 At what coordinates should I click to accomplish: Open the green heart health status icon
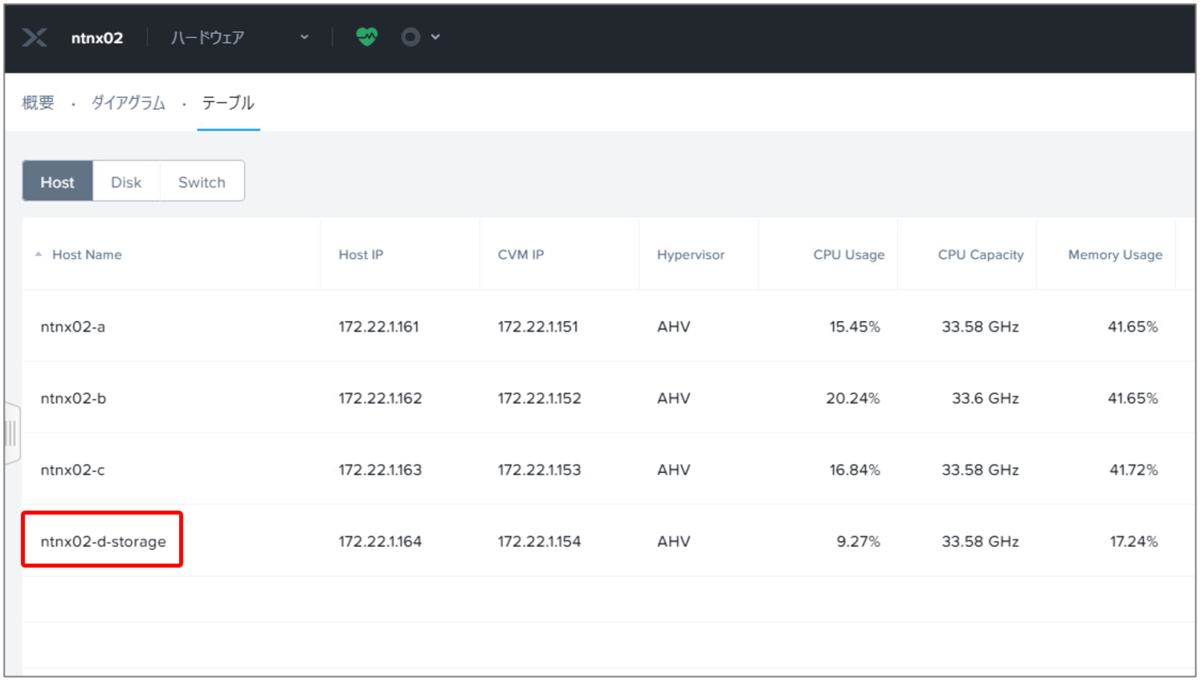(367, 37)
